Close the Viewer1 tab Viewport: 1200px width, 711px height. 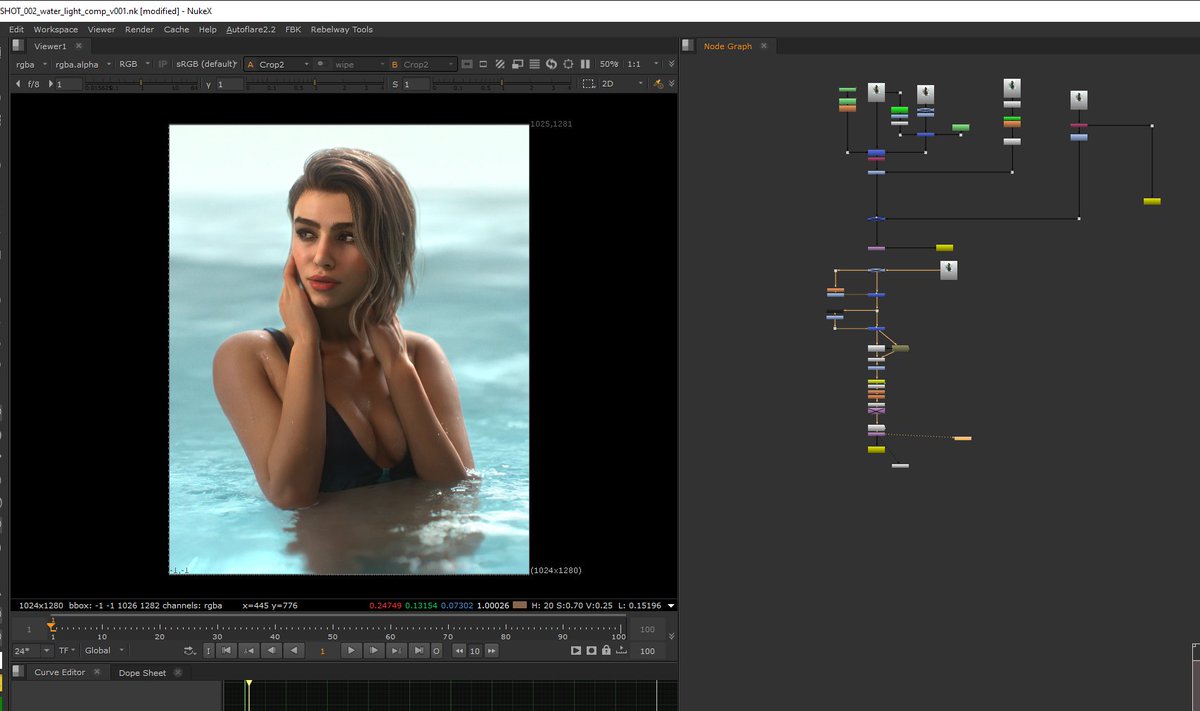click(x=79, y=46)
